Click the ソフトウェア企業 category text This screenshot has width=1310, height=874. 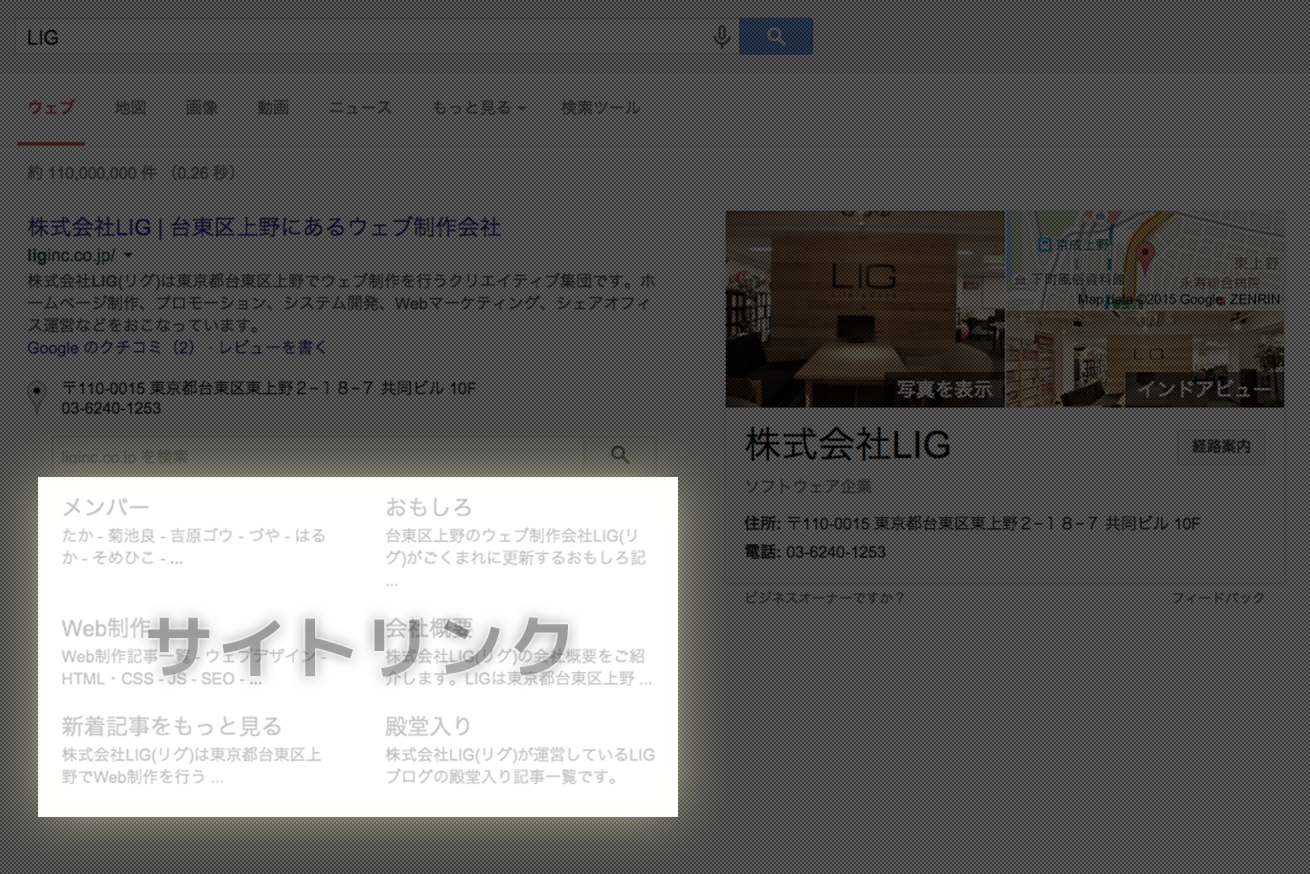[808, 487]
